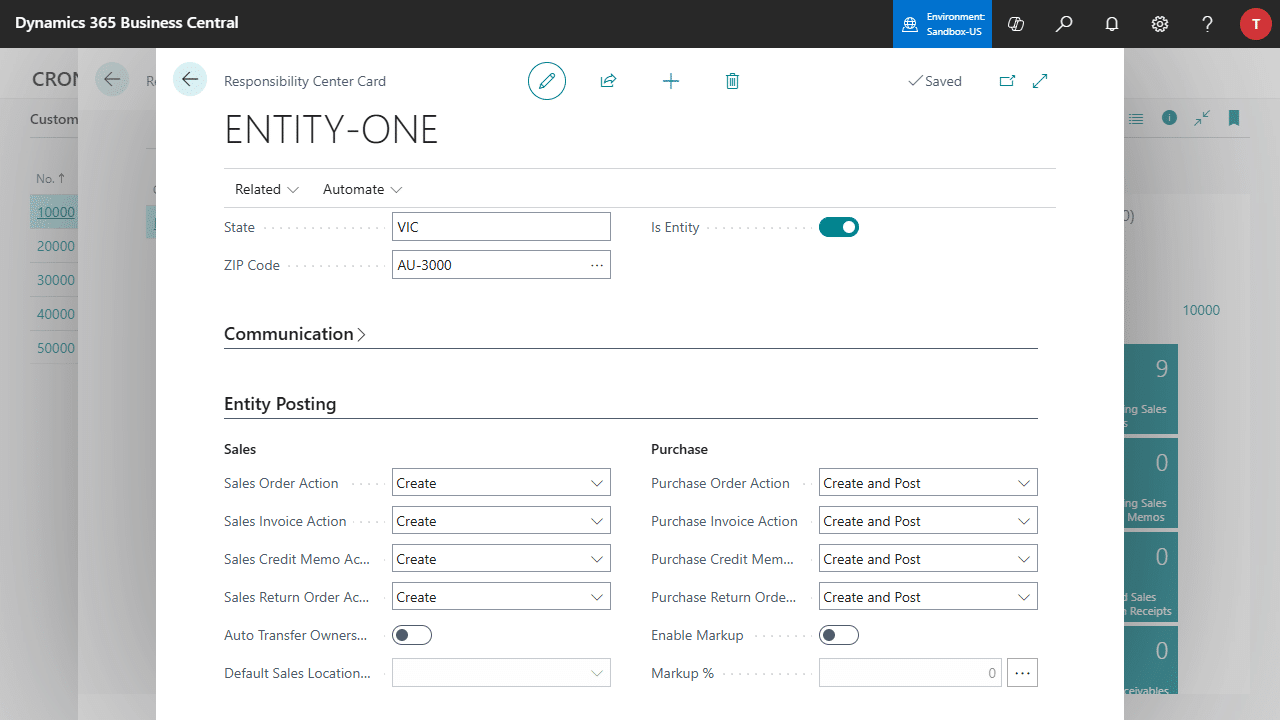Click customer 50000 in background list
Viewport: 1280px width, 720px height.
[x=56, y=348]
